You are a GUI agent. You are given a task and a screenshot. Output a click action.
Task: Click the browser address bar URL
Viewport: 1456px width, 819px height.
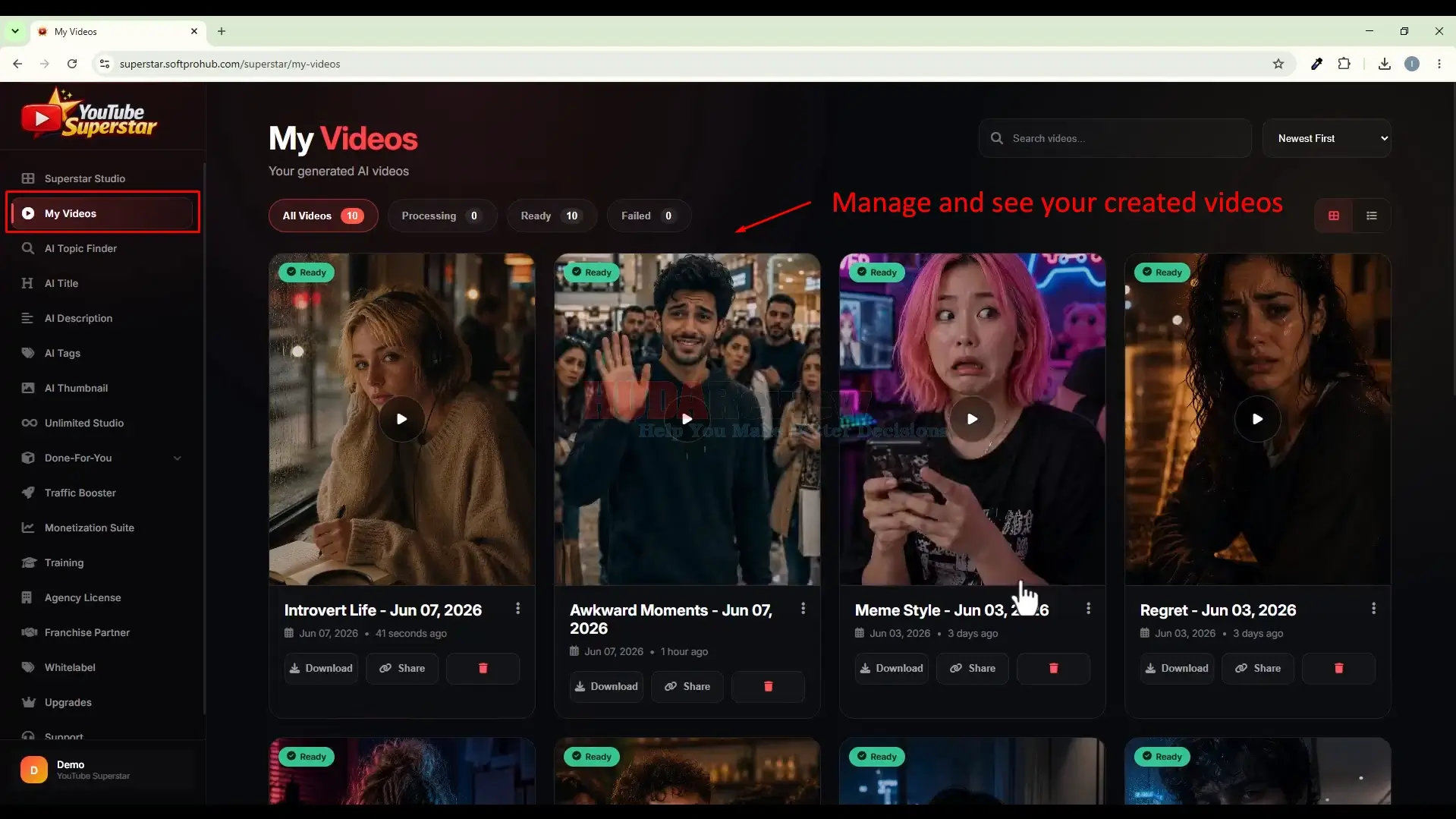(230, 64)
